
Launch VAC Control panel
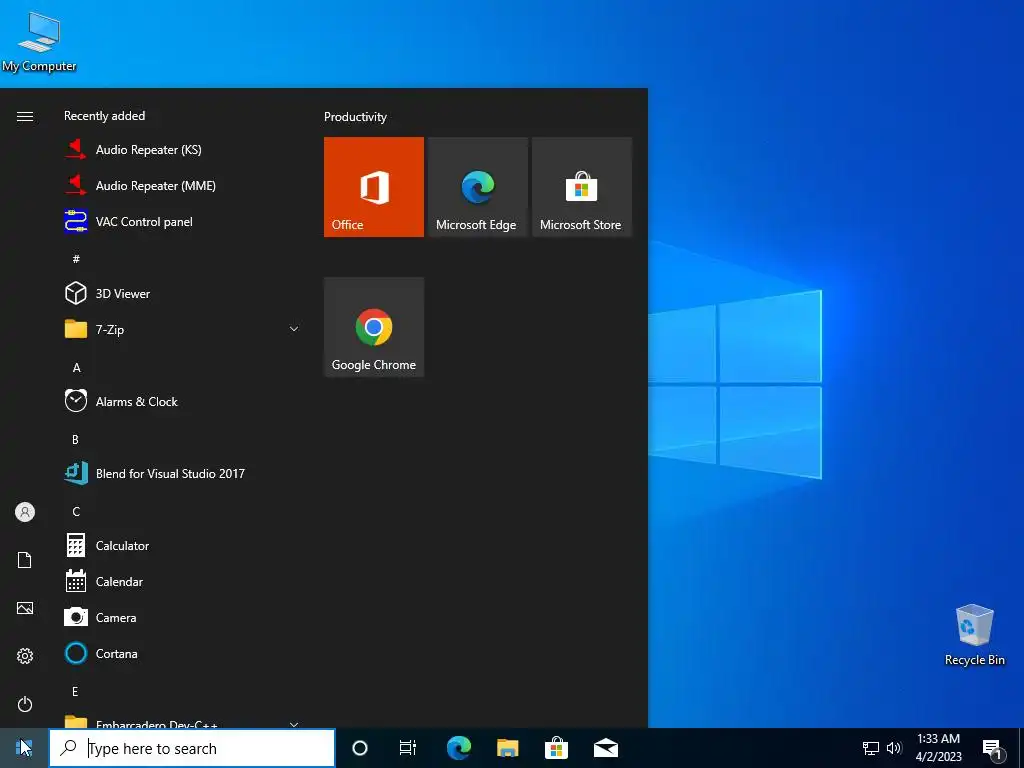pos(182,221)
